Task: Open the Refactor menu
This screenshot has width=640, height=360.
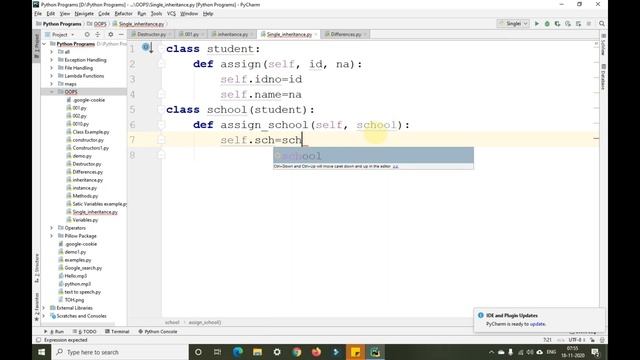Action: pos(123,13)
